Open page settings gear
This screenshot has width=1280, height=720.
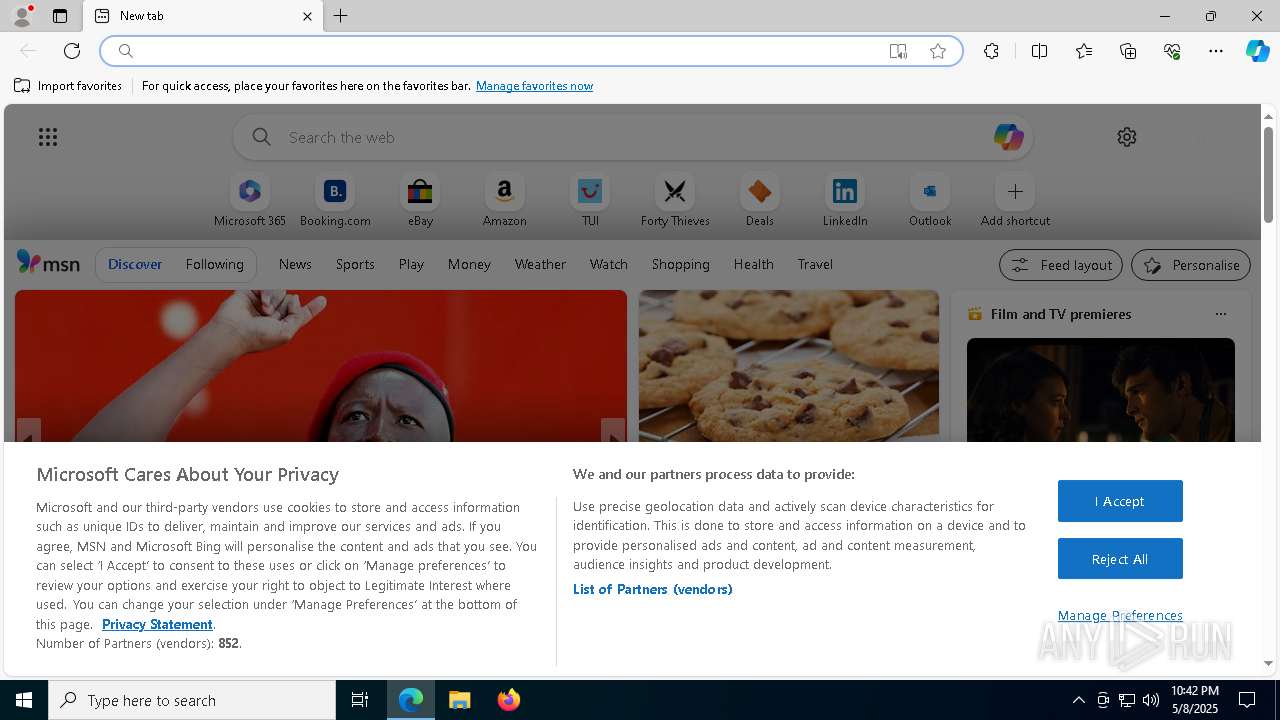tap(1127, 137)
